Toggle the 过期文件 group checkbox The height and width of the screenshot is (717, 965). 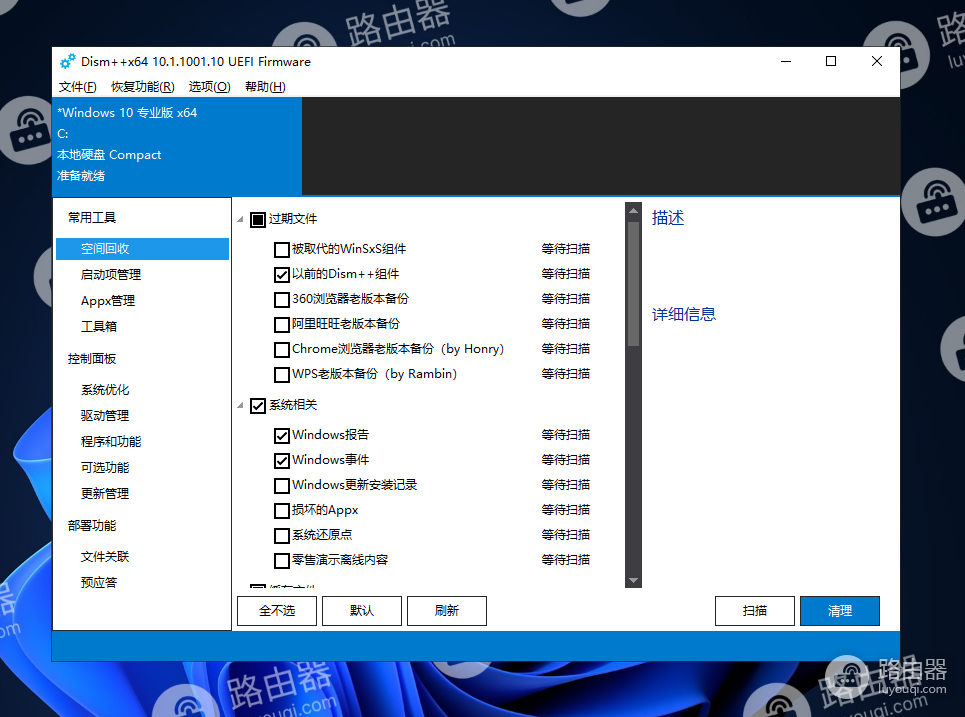coord(258,219)
